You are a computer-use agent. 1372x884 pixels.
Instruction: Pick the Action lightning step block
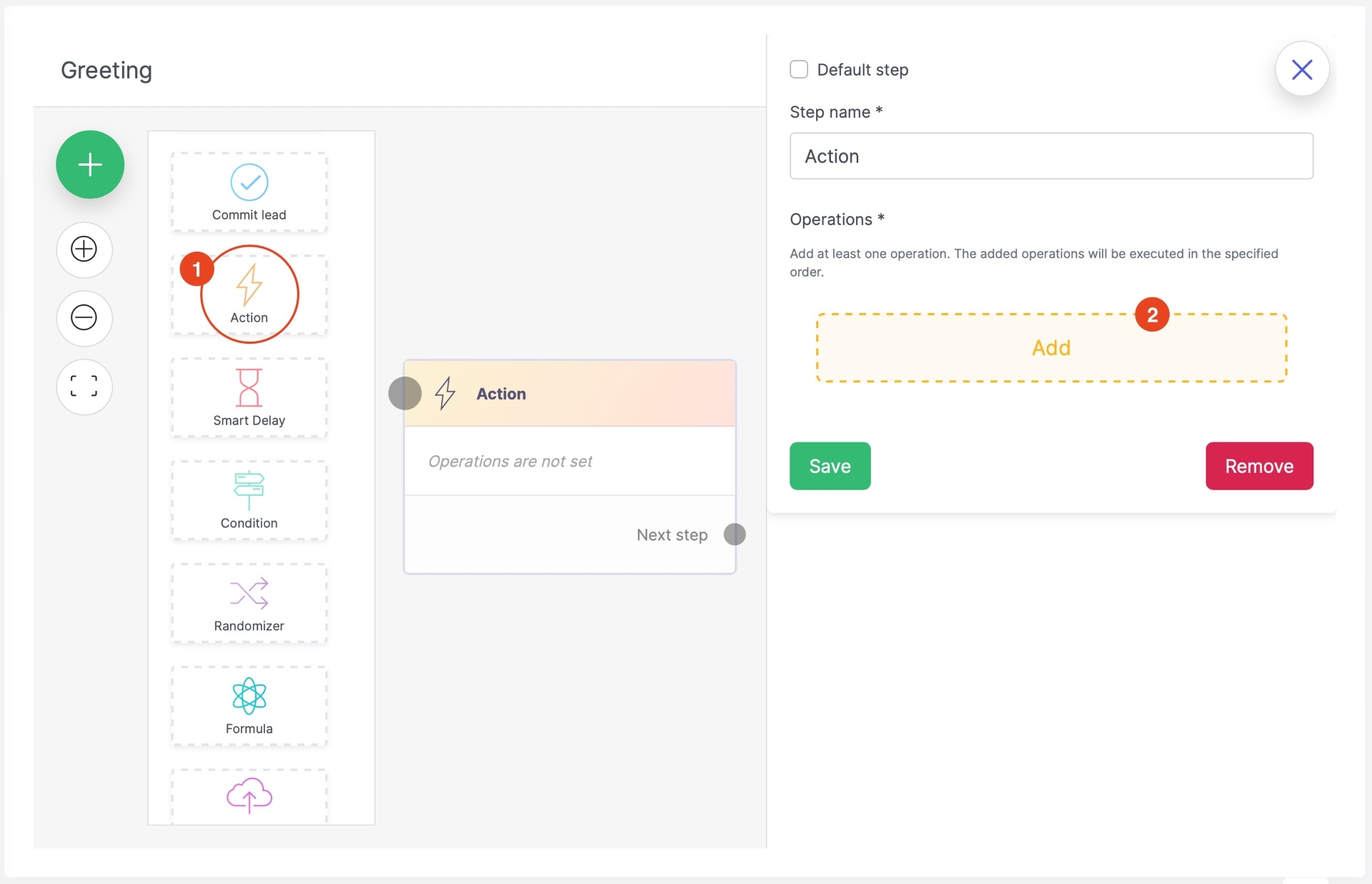click(x=249, y=294)
